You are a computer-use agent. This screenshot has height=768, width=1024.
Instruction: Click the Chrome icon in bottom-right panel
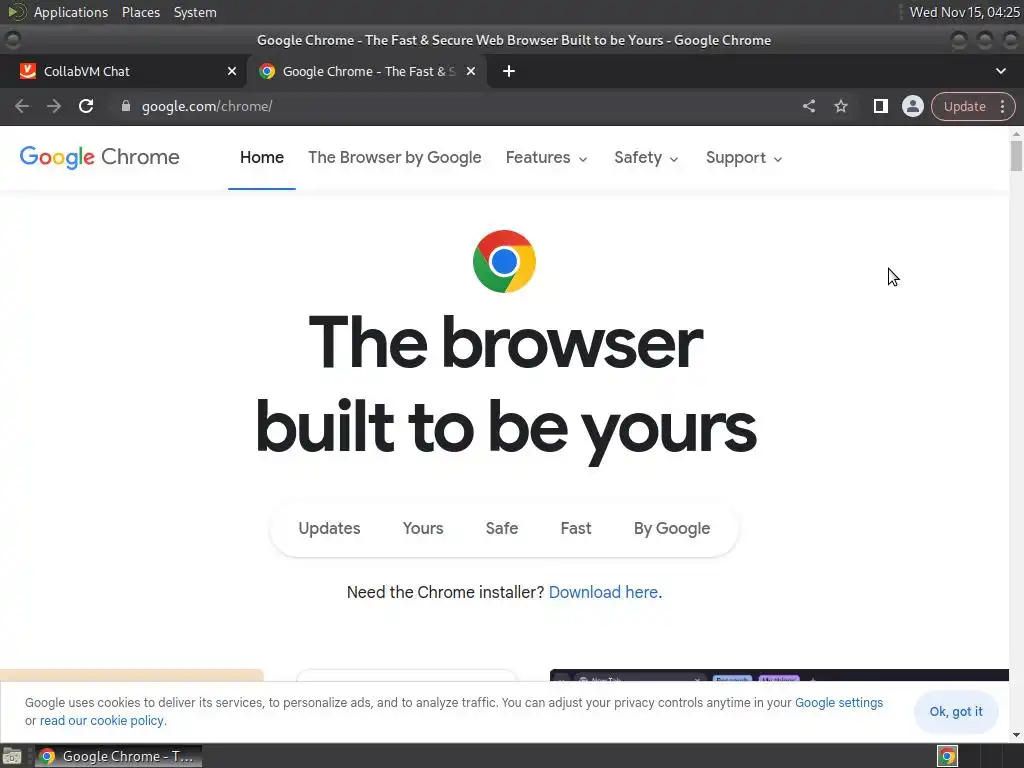tap(947, 756)
